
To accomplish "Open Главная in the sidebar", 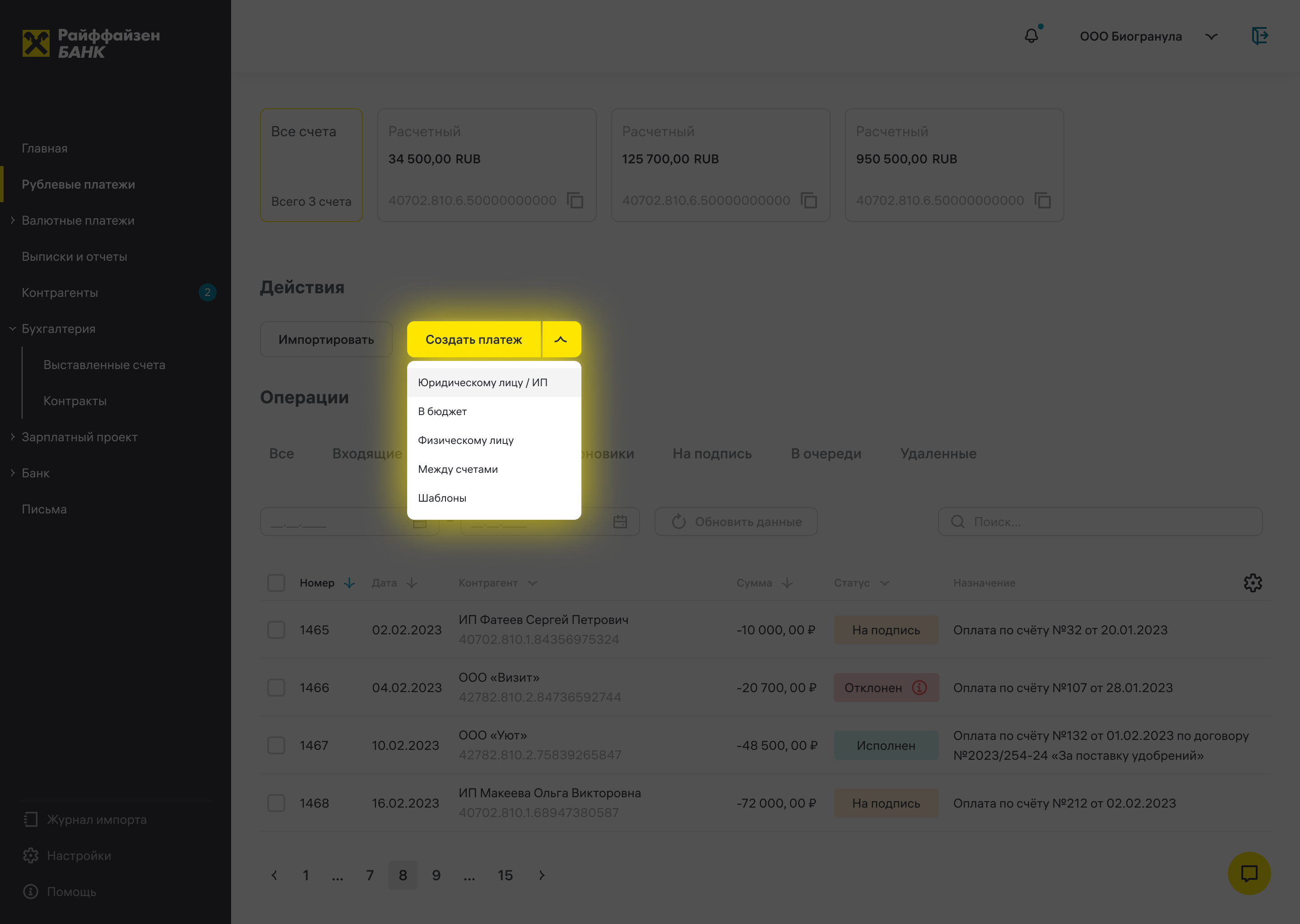I will pyautogui.click(x=44, y=148).
